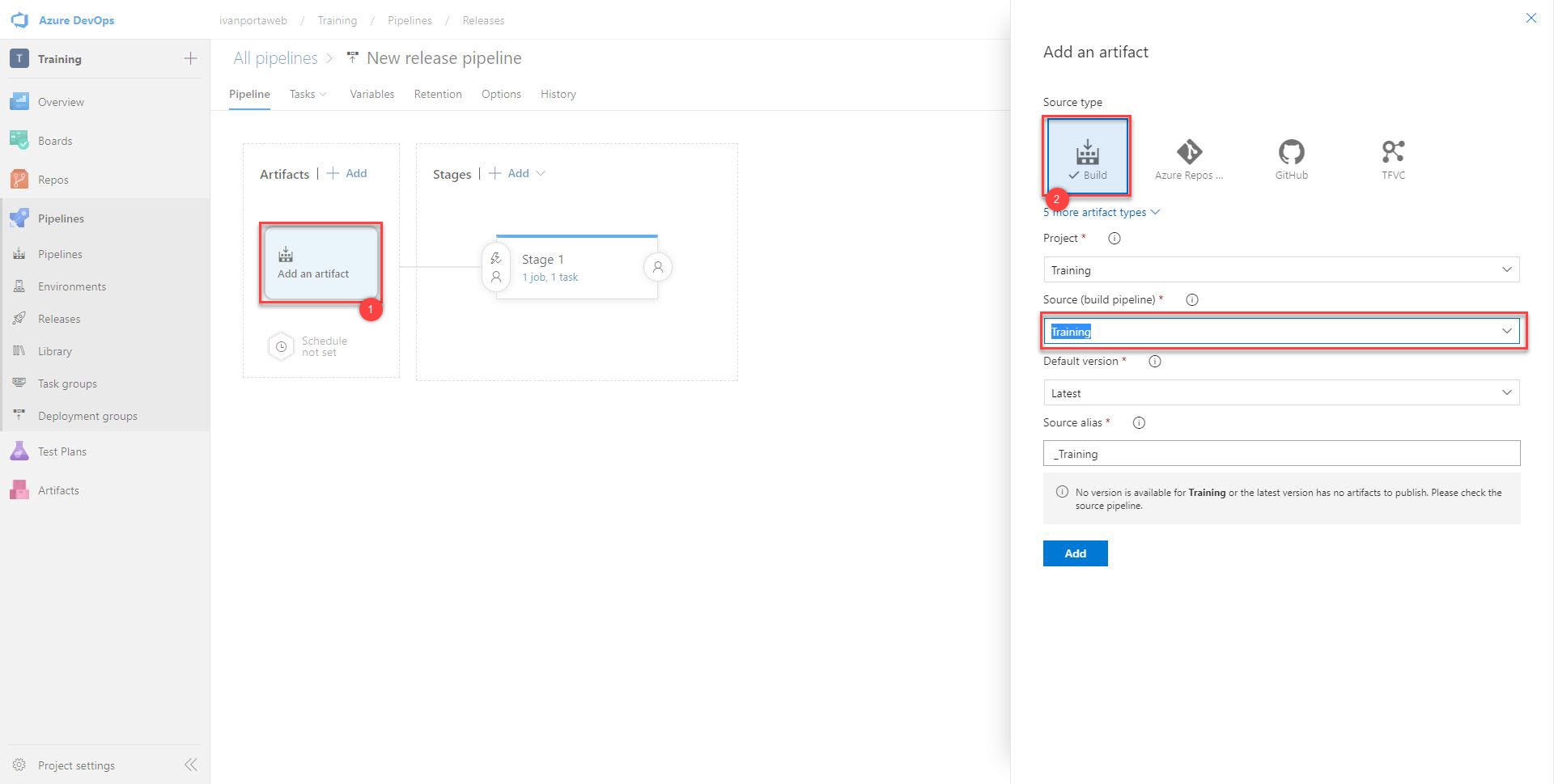Click the Add button to add artifact

[x=1075, y=553]
